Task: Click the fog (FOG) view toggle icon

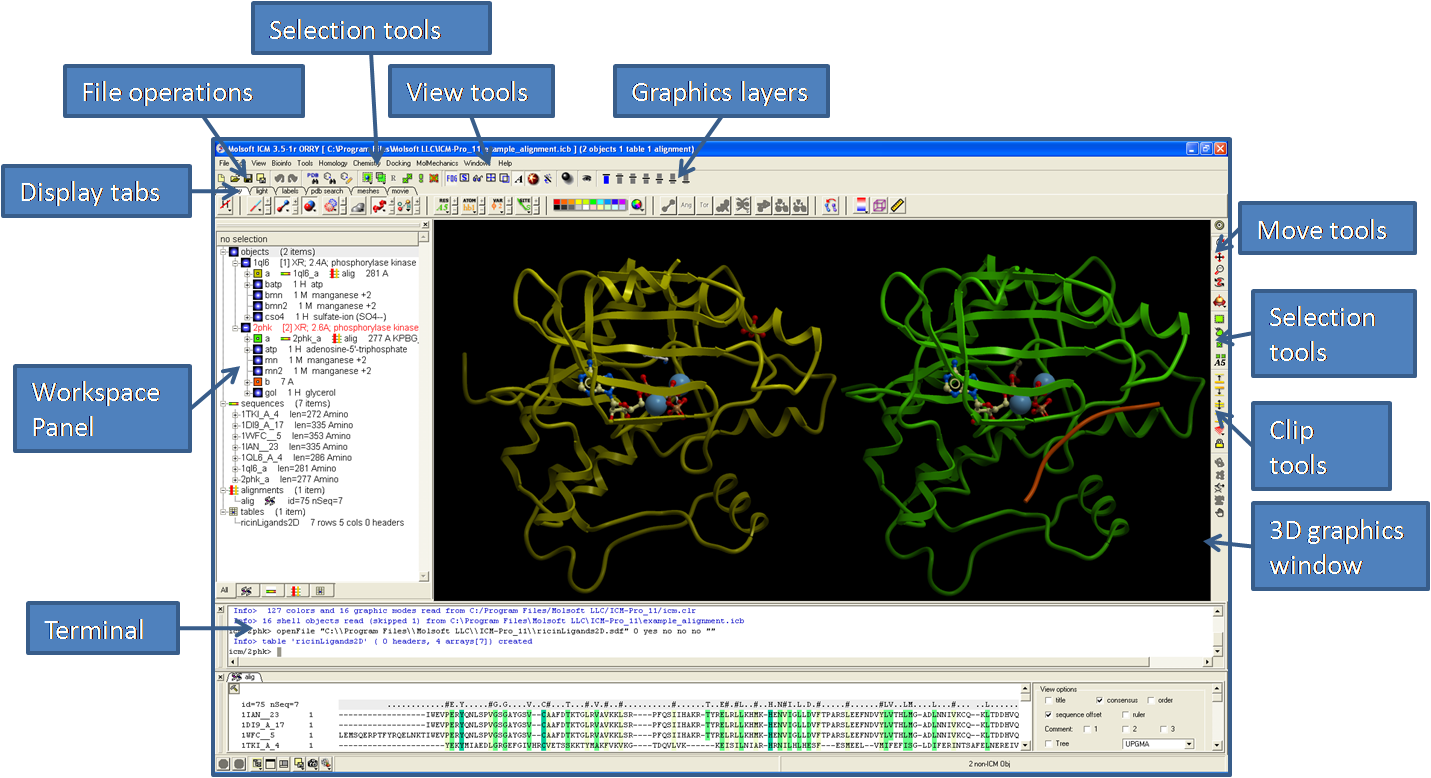Action: [450, 178]
